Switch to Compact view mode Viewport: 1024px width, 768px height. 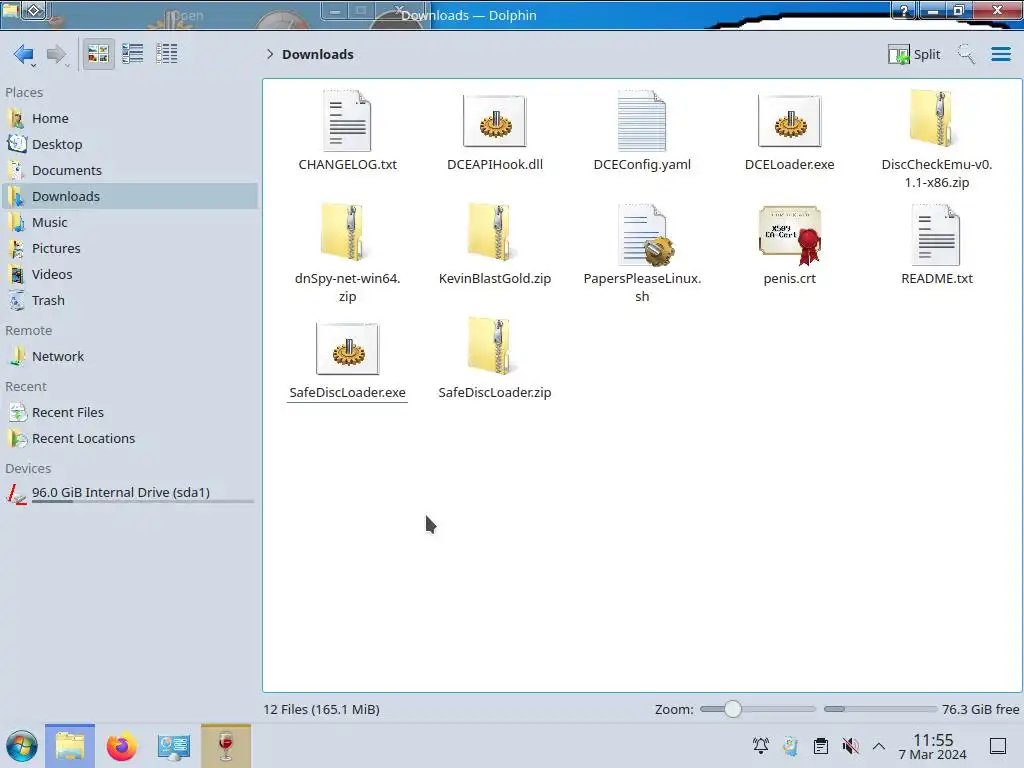[133, 54]
